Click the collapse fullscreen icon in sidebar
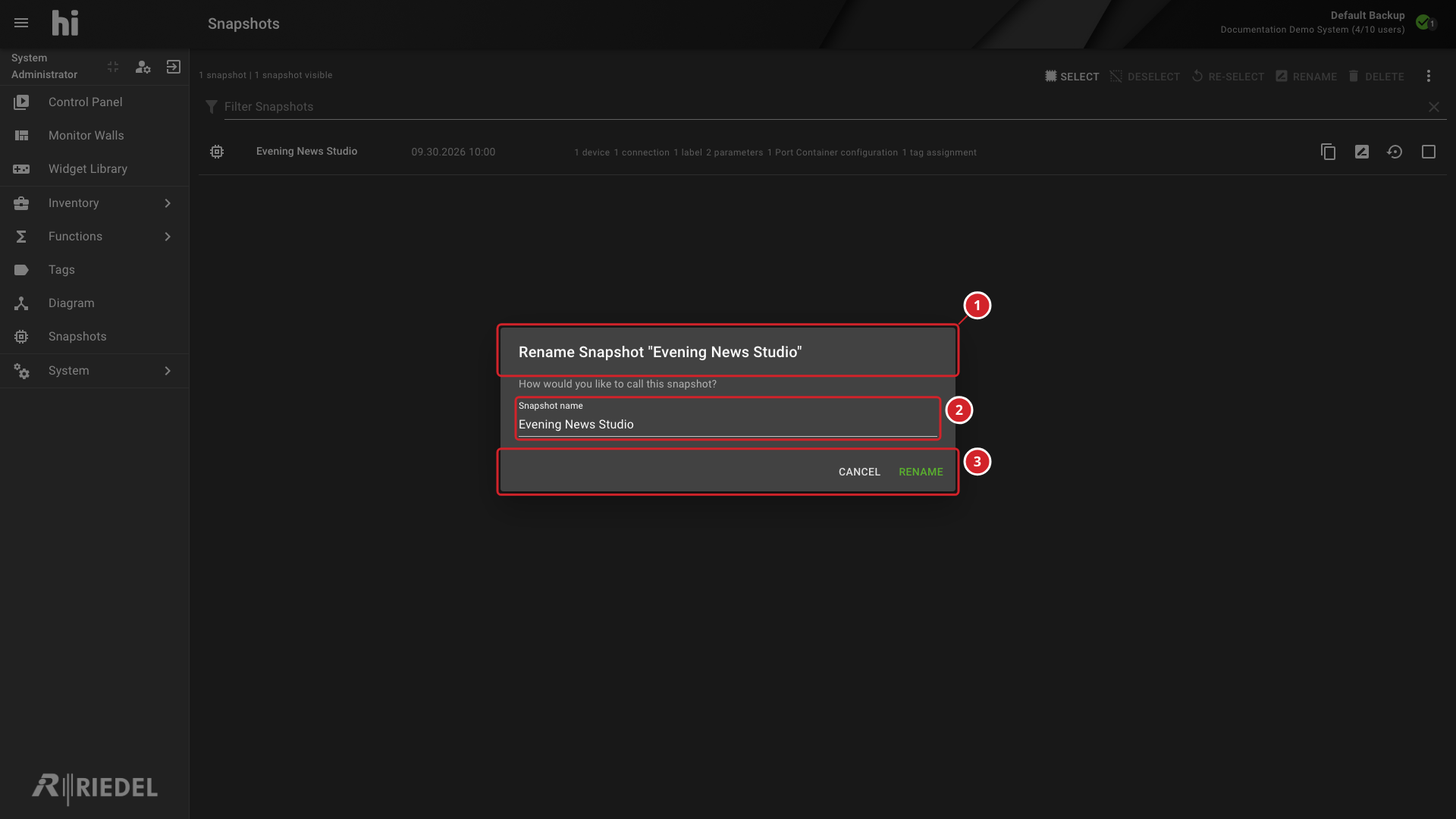Screen dimensions: 1456x819 [x=113, y=67]
